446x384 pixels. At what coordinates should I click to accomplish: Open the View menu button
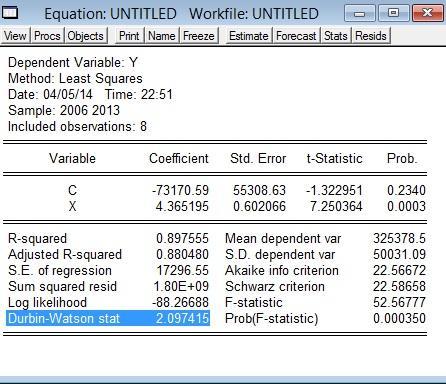(x=15, y=36)
